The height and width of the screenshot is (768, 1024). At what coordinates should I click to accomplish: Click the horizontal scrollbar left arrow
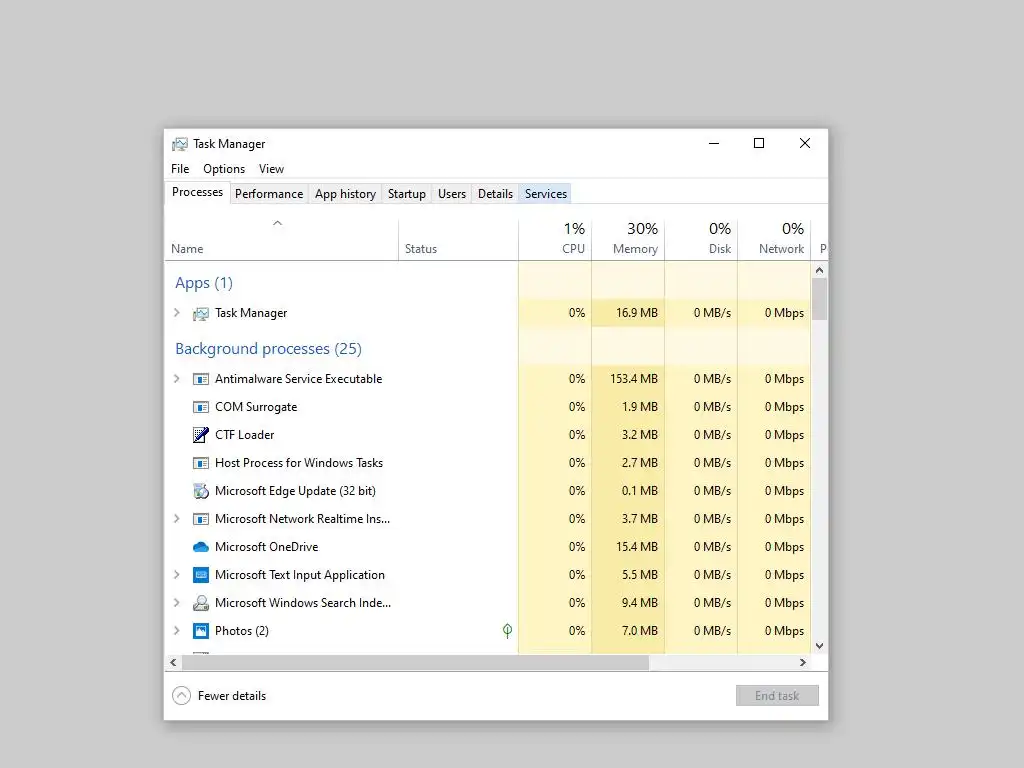click(x=173, y=662)
